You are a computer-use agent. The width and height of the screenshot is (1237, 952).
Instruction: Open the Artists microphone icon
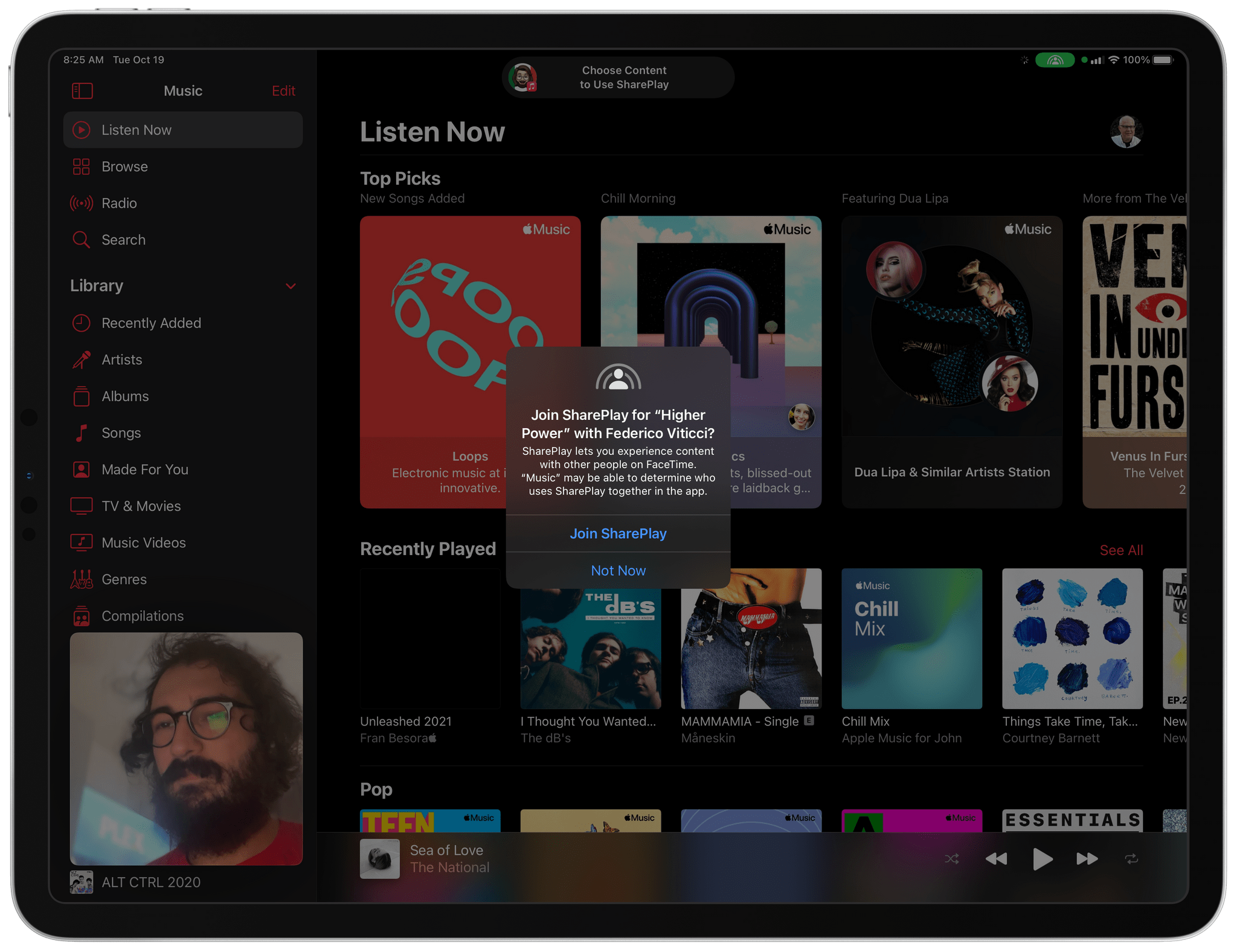82,360
